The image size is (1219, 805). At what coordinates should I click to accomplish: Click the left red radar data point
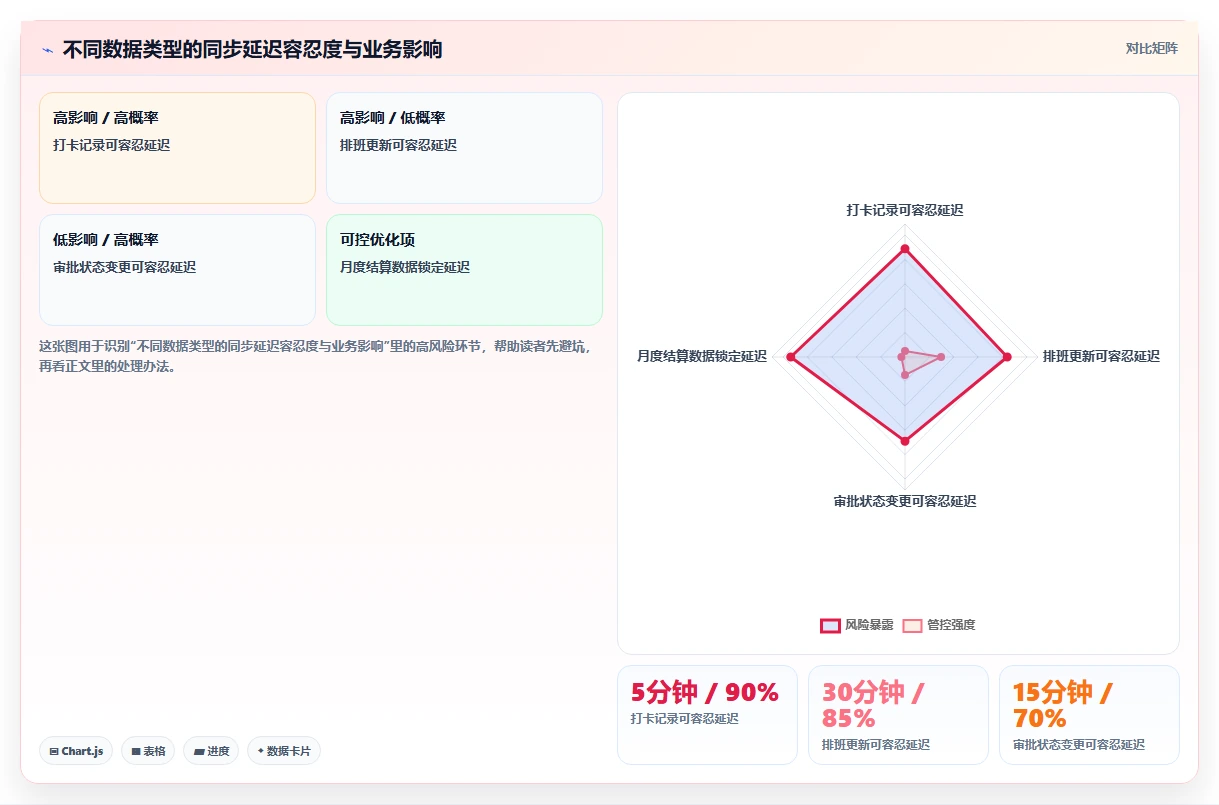pos(791,357)
